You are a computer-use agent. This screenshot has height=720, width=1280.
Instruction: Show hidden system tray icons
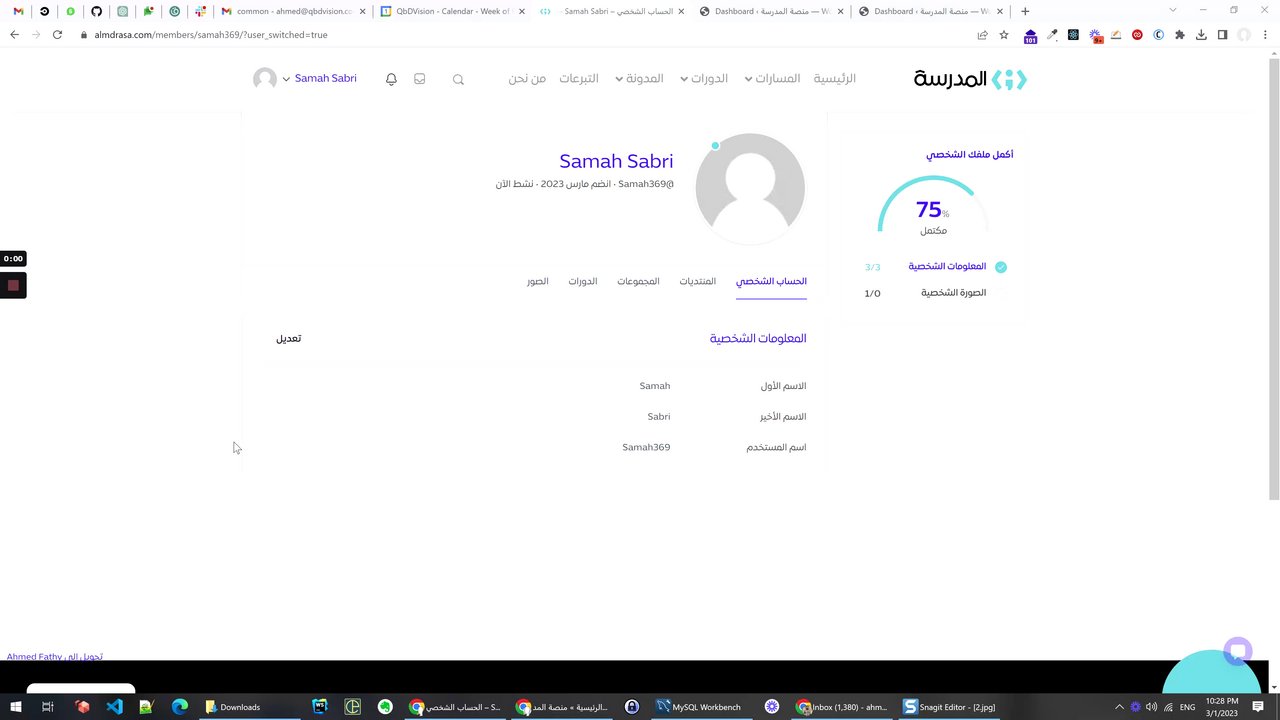pos(1119,707)
